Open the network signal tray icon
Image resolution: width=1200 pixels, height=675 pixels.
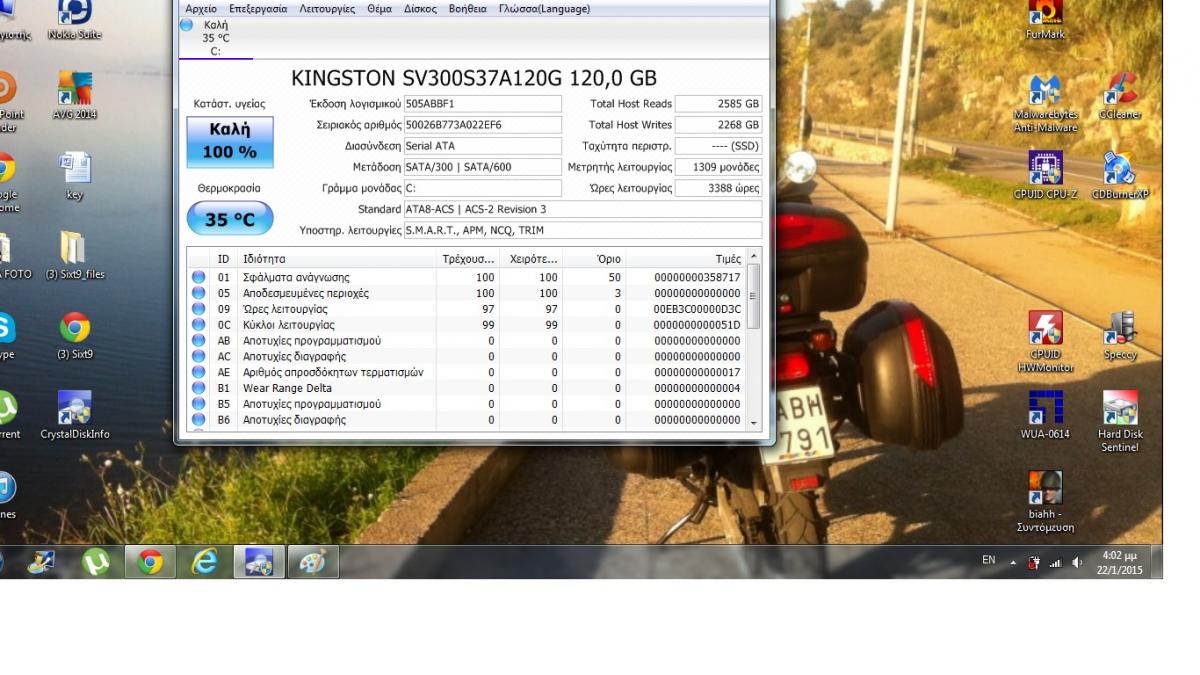(x=1056, y=562)
